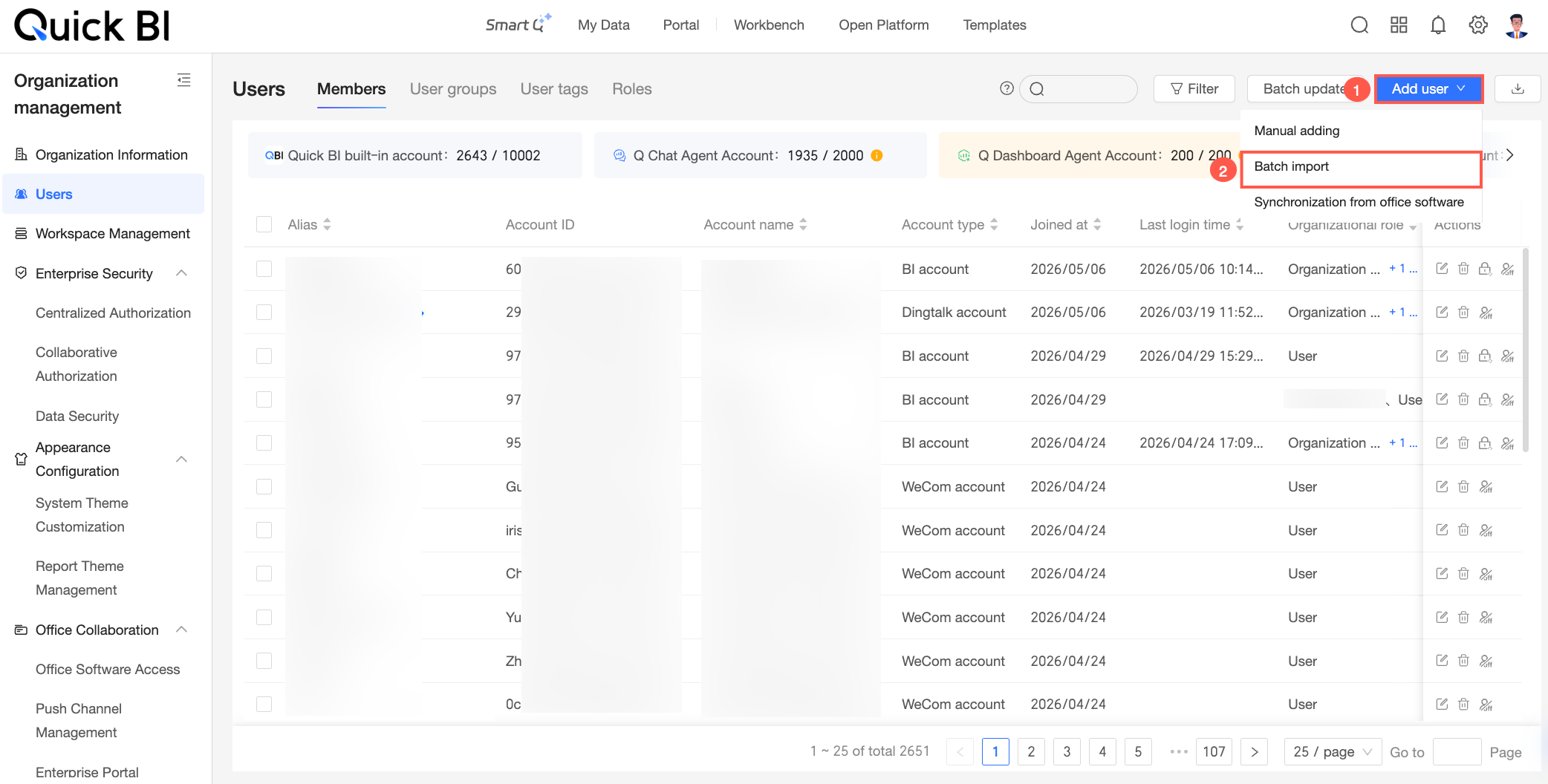The image size is (1548, 784).
Task: Click the global search magnifier icon in header
Action: pos(1359,25)
